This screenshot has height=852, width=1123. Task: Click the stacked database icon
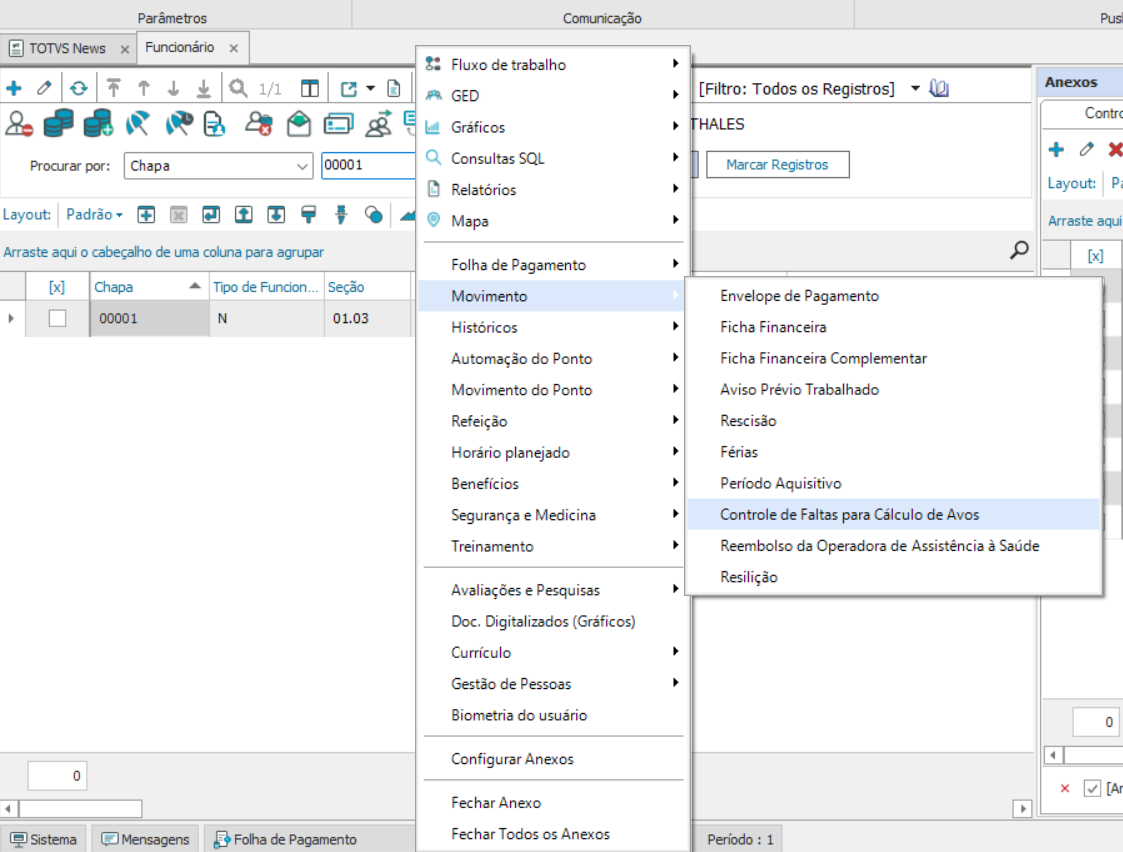point(59,123)
